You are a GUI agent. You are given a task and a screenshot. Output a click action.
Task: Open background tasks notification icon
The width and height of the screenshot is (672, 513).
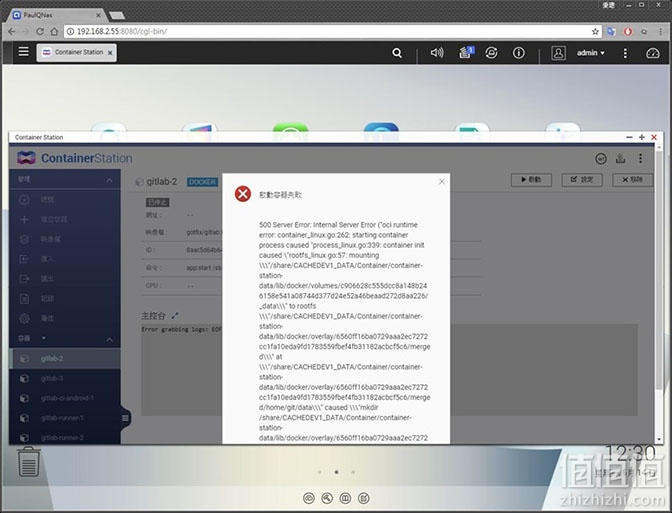click(466, 52)
